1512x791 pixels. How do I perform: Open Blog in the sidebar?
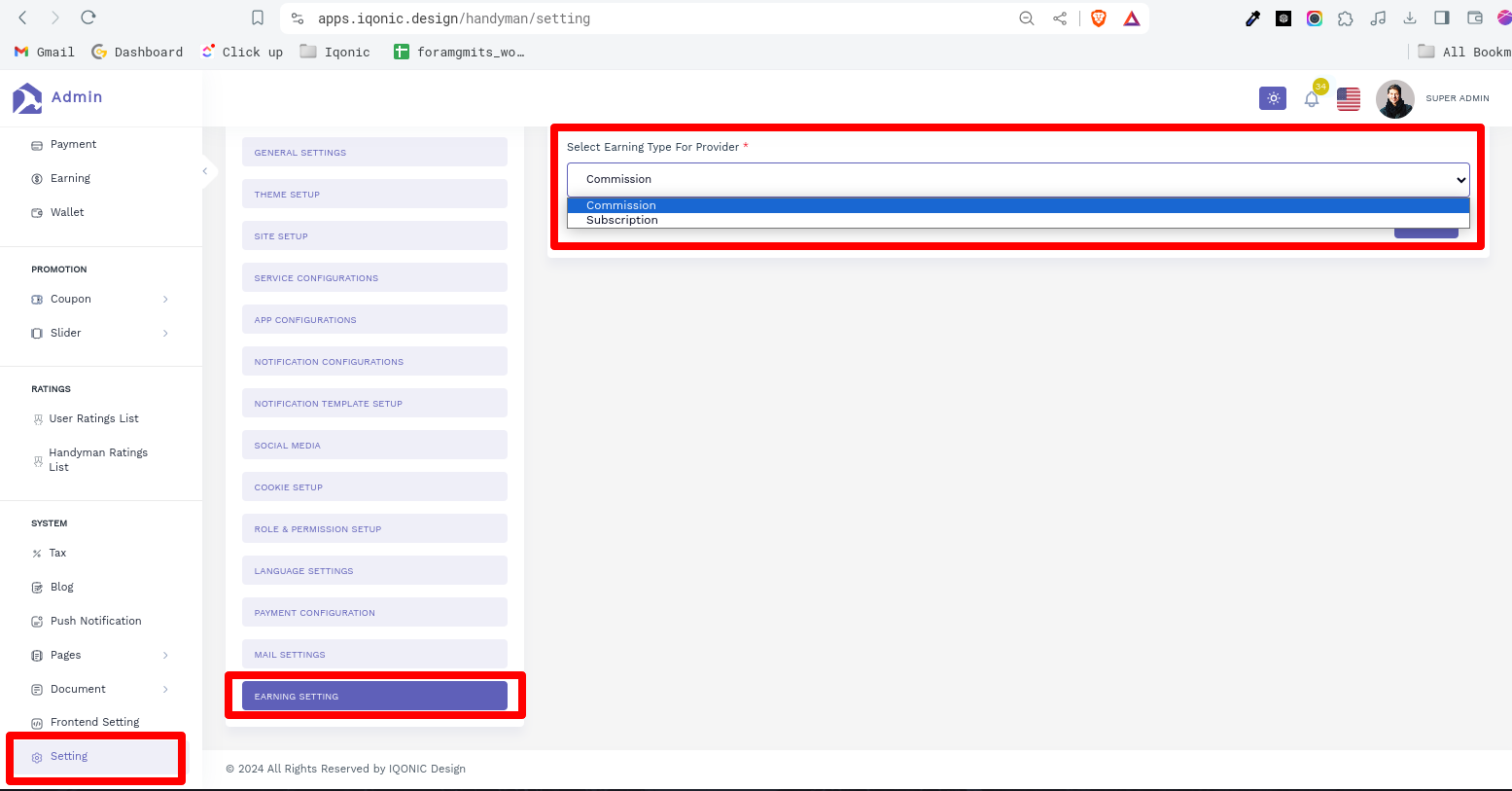coord(61,587)
